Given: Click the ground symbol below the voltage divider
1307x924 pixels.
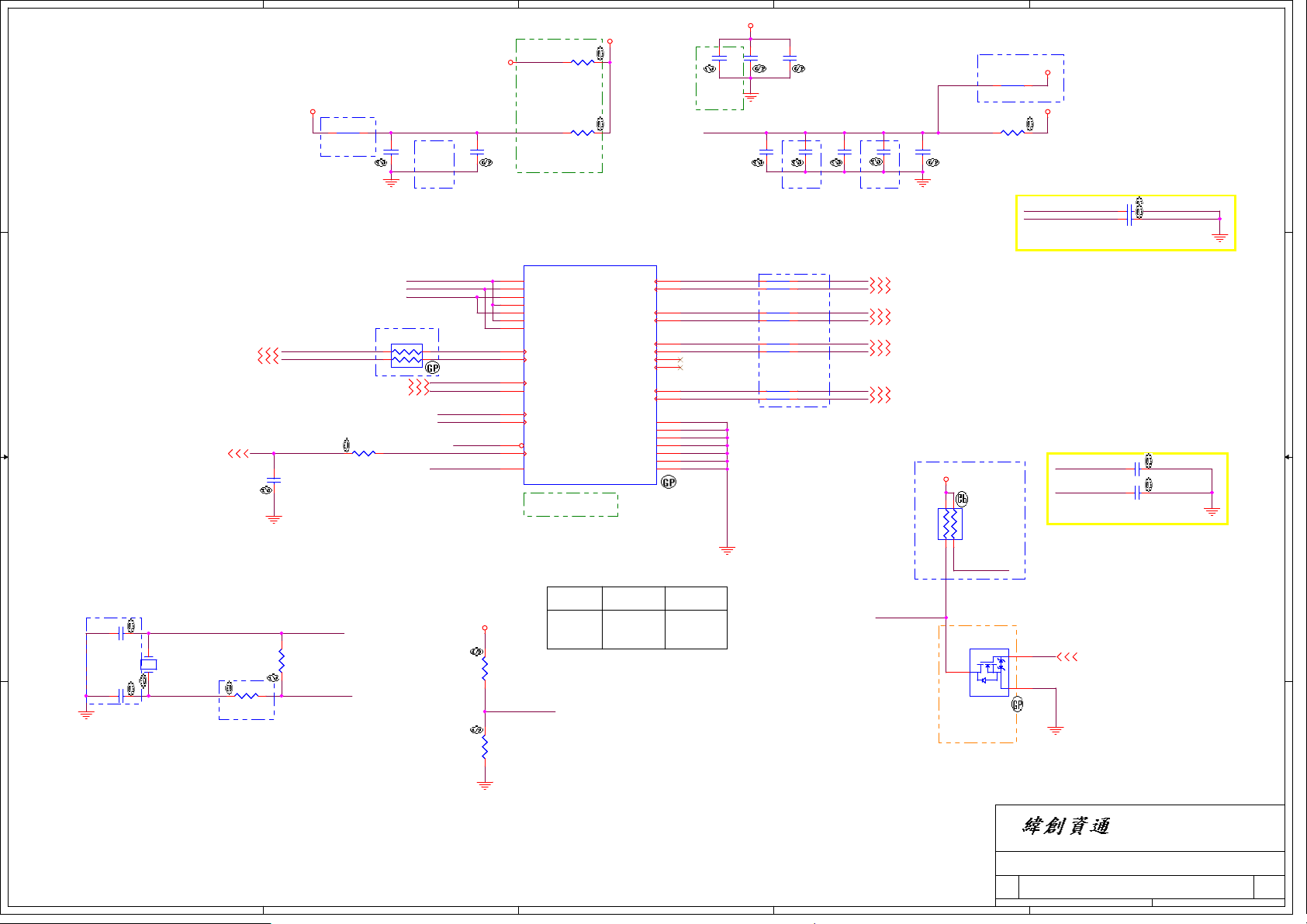Looking at the screenshot, I should click(485, 785).
